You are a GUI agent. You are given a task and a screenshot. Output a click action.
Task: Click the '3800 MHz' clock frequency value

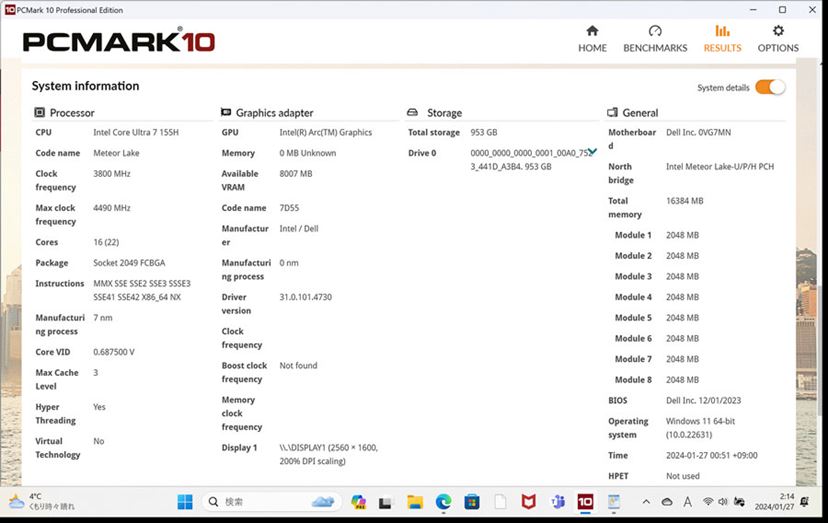coord(111,174)
